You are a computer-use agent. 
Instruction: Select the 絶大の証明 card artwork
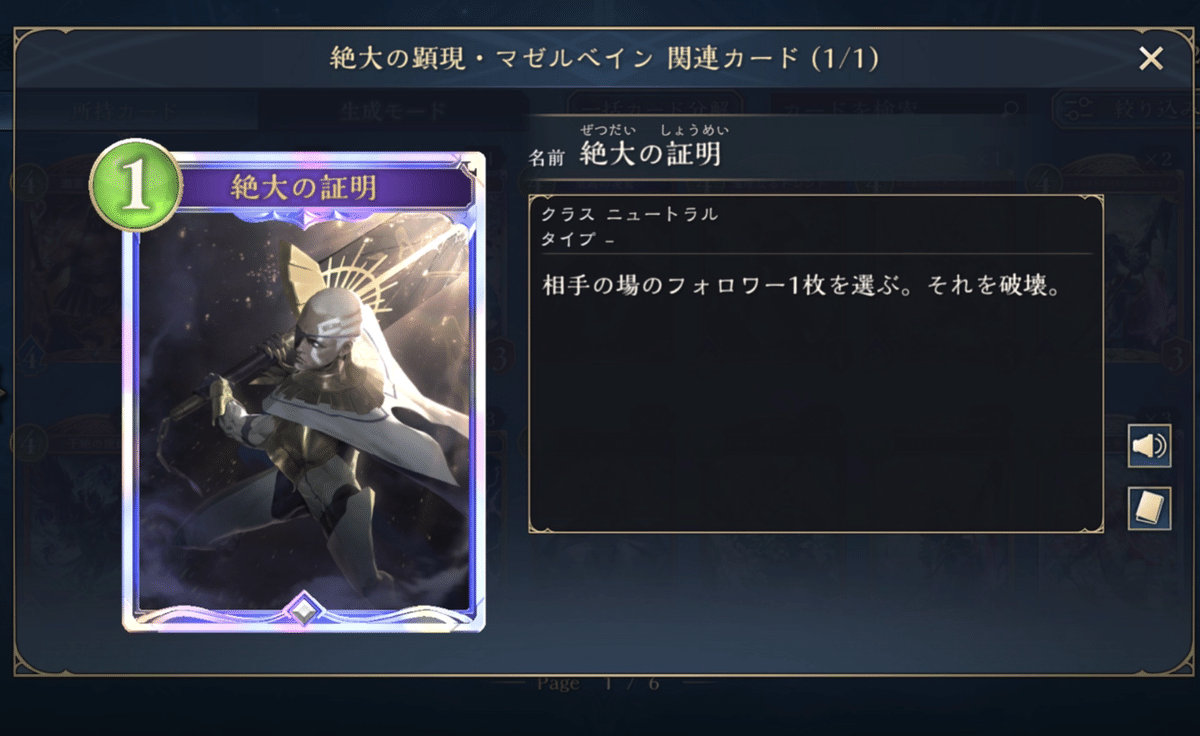point(304,410)
